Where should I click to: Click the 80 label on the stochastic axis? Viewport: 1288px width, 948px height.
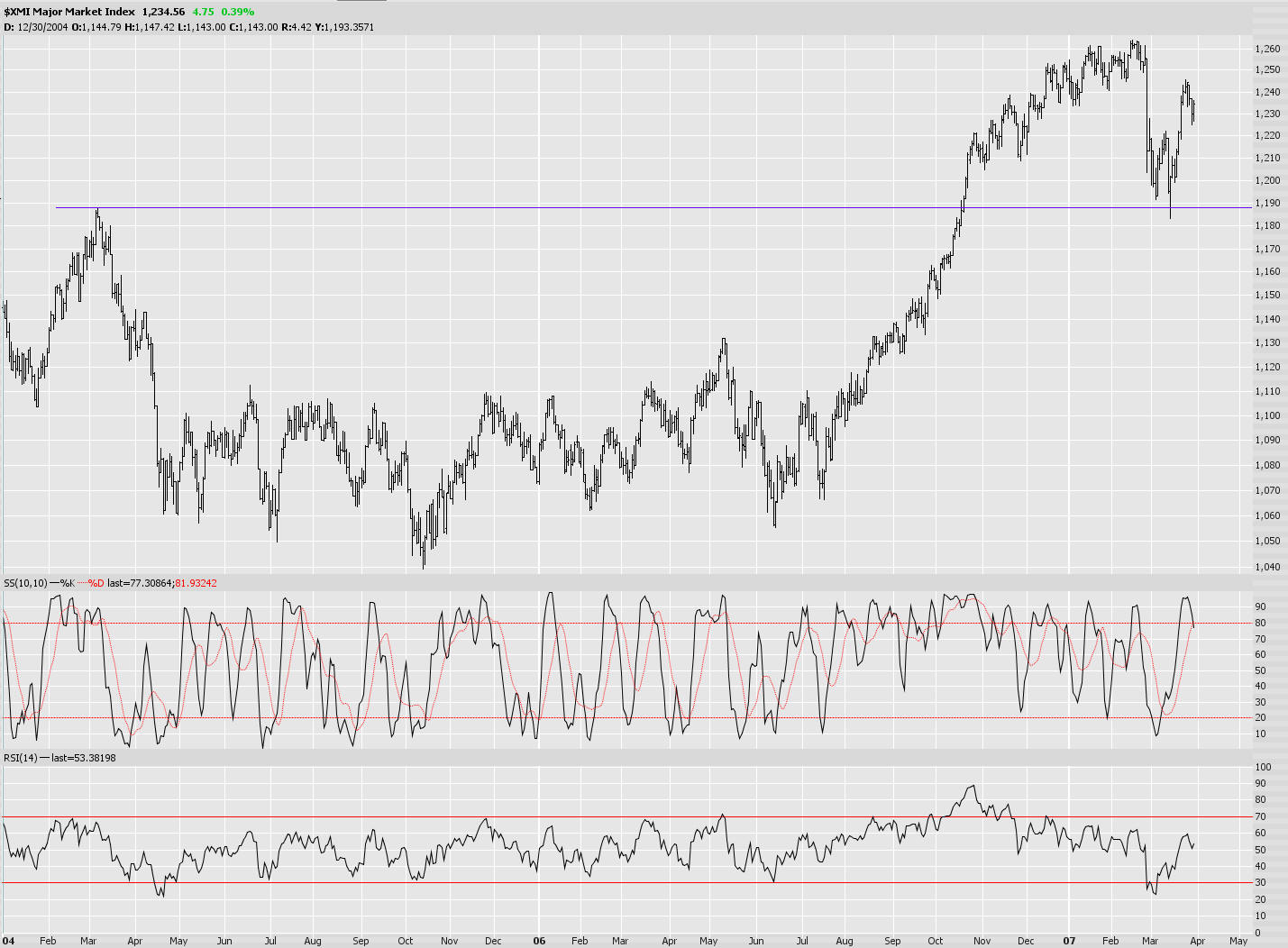coord(1260,624)
